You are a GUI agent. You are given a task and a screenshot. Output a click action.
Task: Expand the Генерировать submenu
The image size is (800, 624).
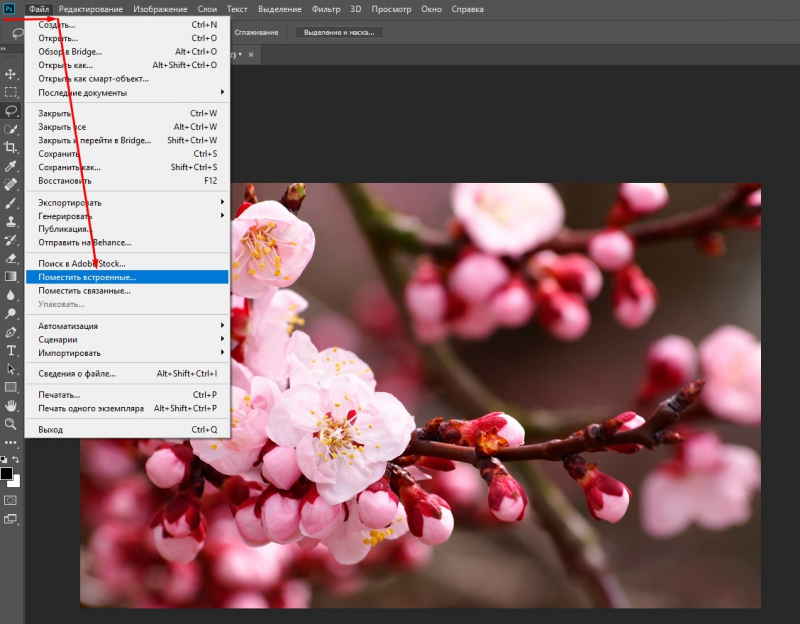(x=127, y=216)
